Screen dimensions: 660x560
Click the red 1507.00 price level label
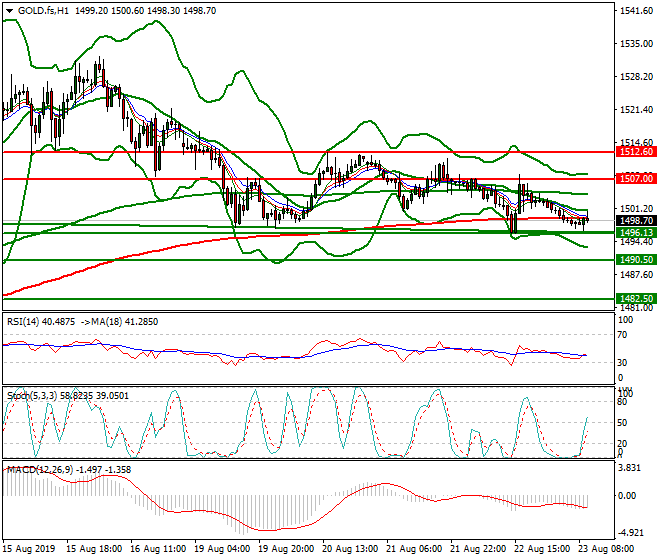636,179
